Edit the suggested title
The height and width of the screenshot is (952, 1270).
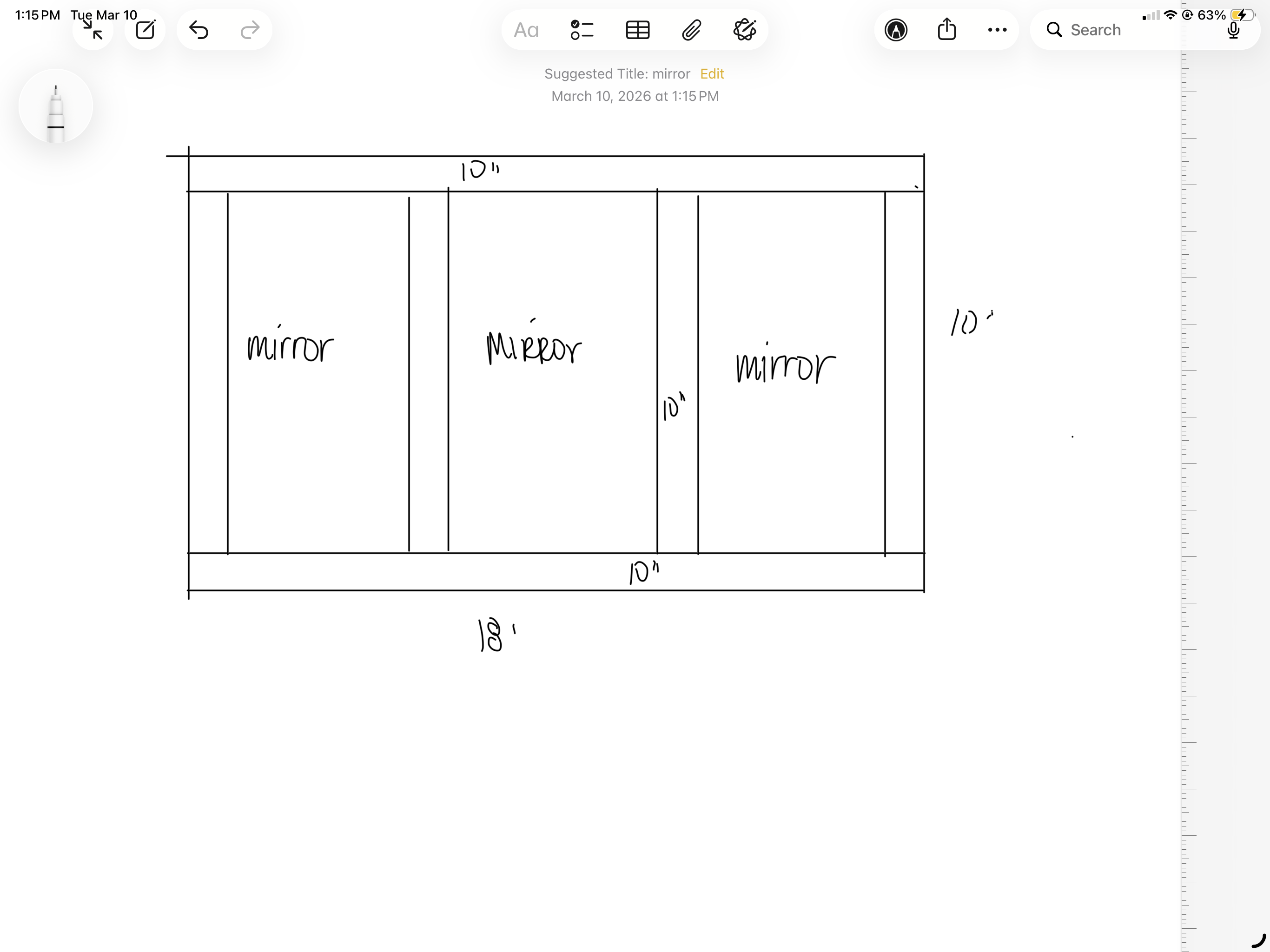pyautogui.click(x=712, y=74)
